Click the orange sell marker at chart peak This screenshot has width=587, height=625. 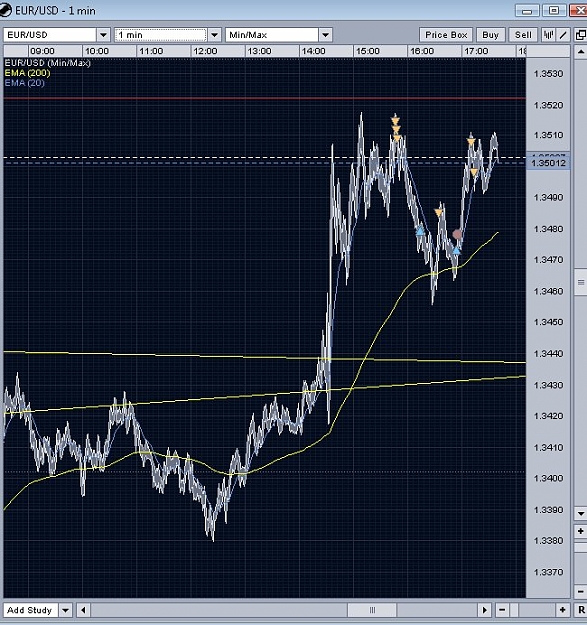click(395, 121)
